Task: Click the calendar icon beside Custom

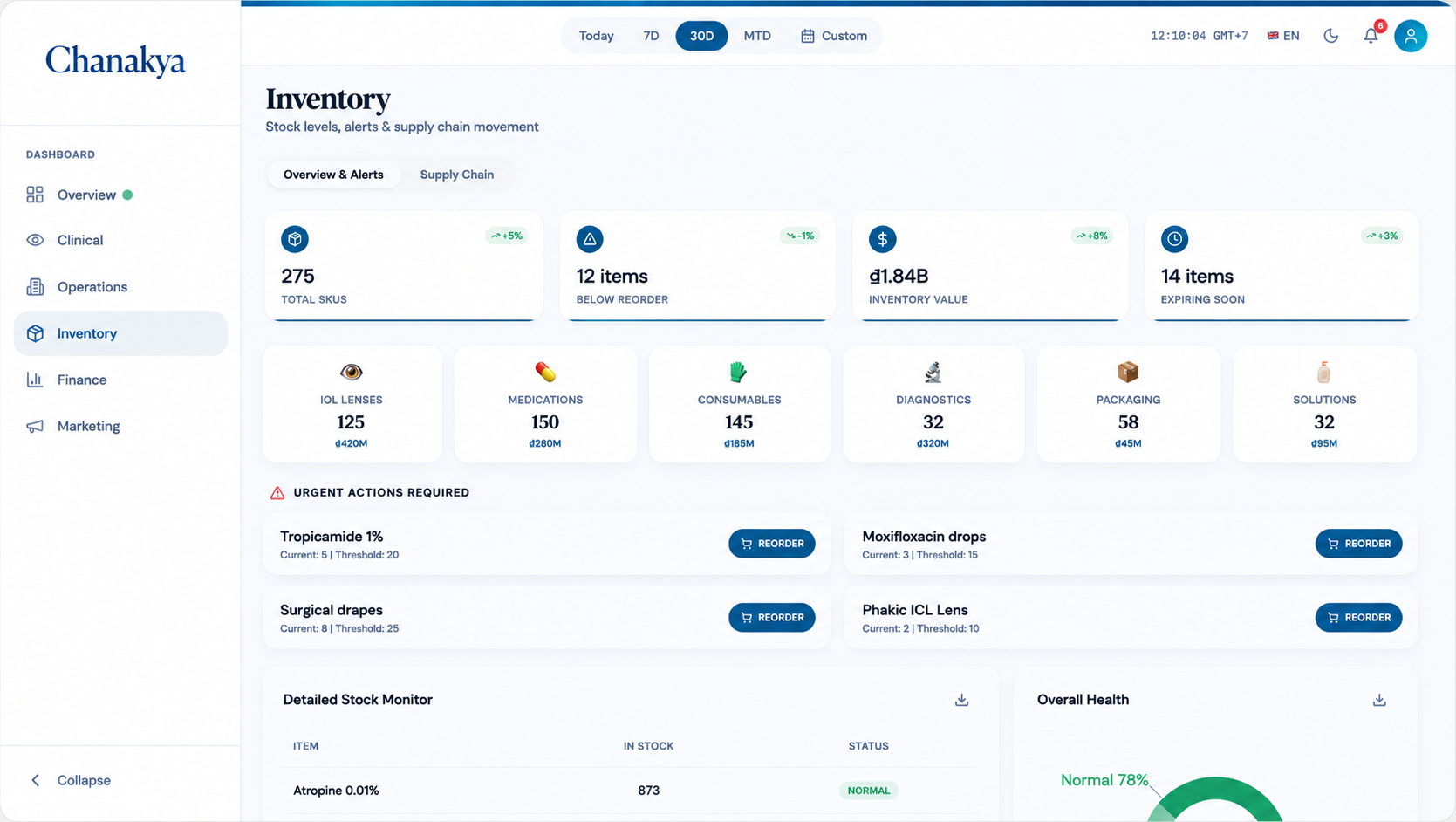Action: (x=808, y=36)
